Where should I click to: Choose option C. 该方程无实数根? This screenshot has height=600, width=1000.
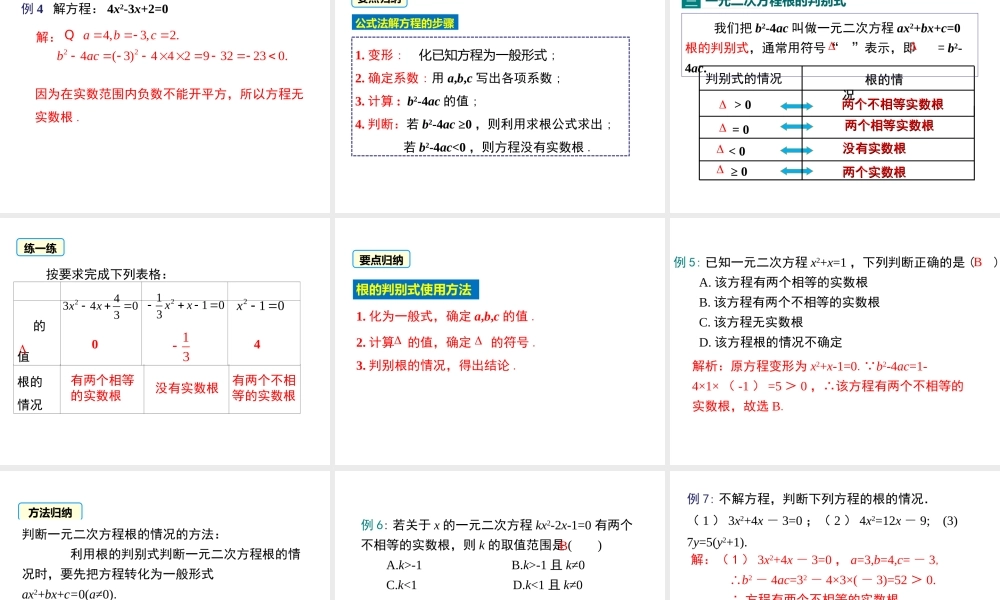(751, 322)
